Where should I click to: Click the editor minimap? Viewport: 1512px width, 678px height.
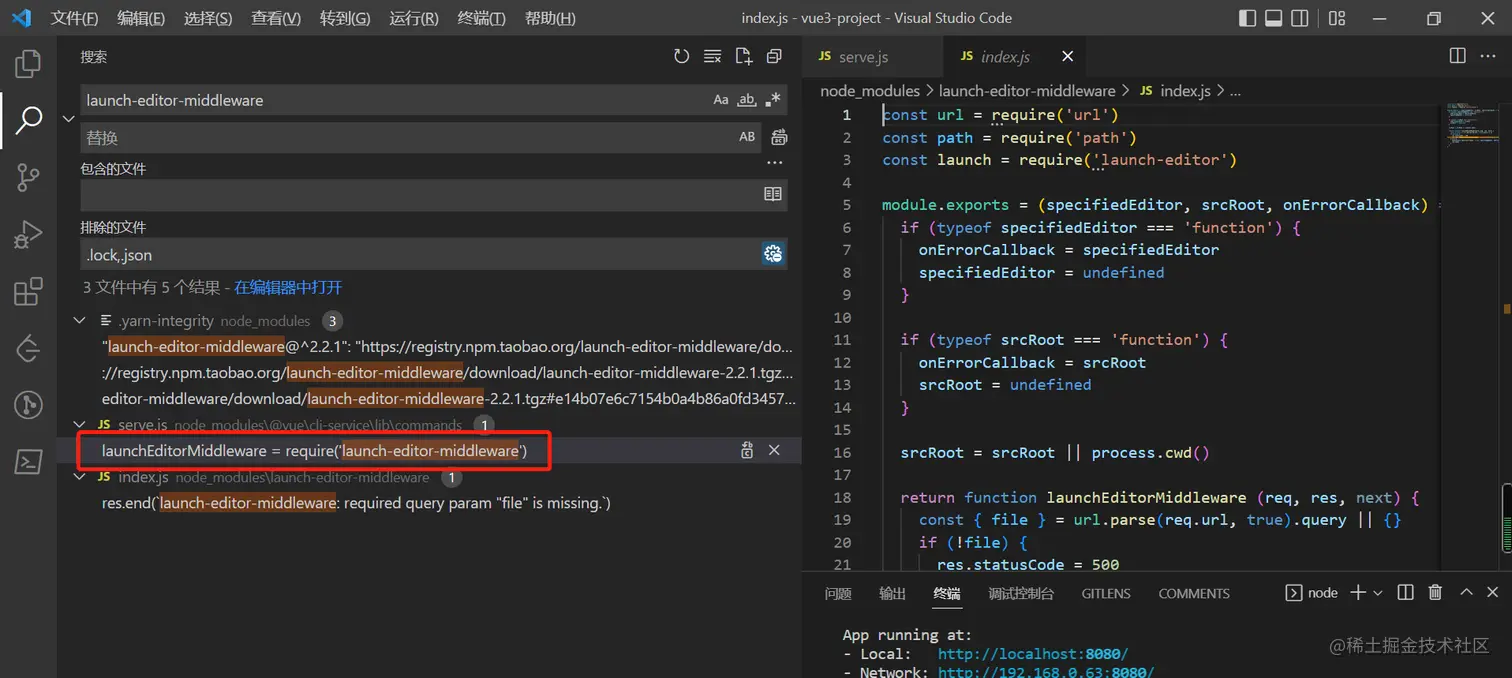1470,125
